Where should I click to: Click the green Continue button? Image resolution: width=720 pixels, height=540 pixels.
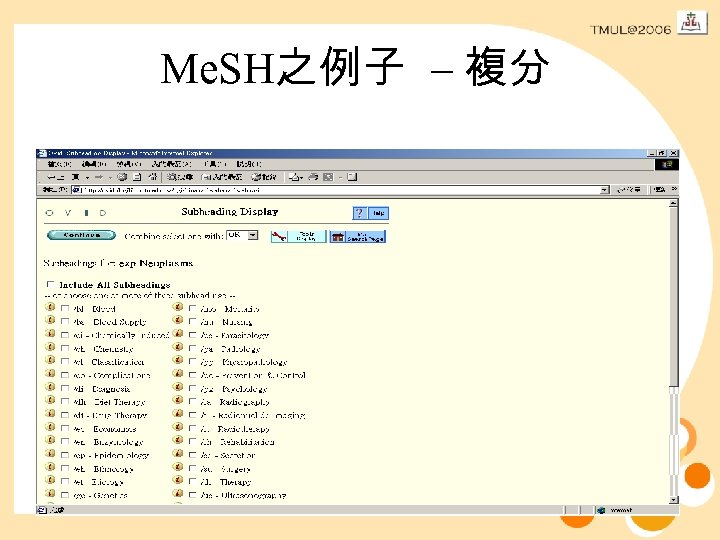click(81, 235)
